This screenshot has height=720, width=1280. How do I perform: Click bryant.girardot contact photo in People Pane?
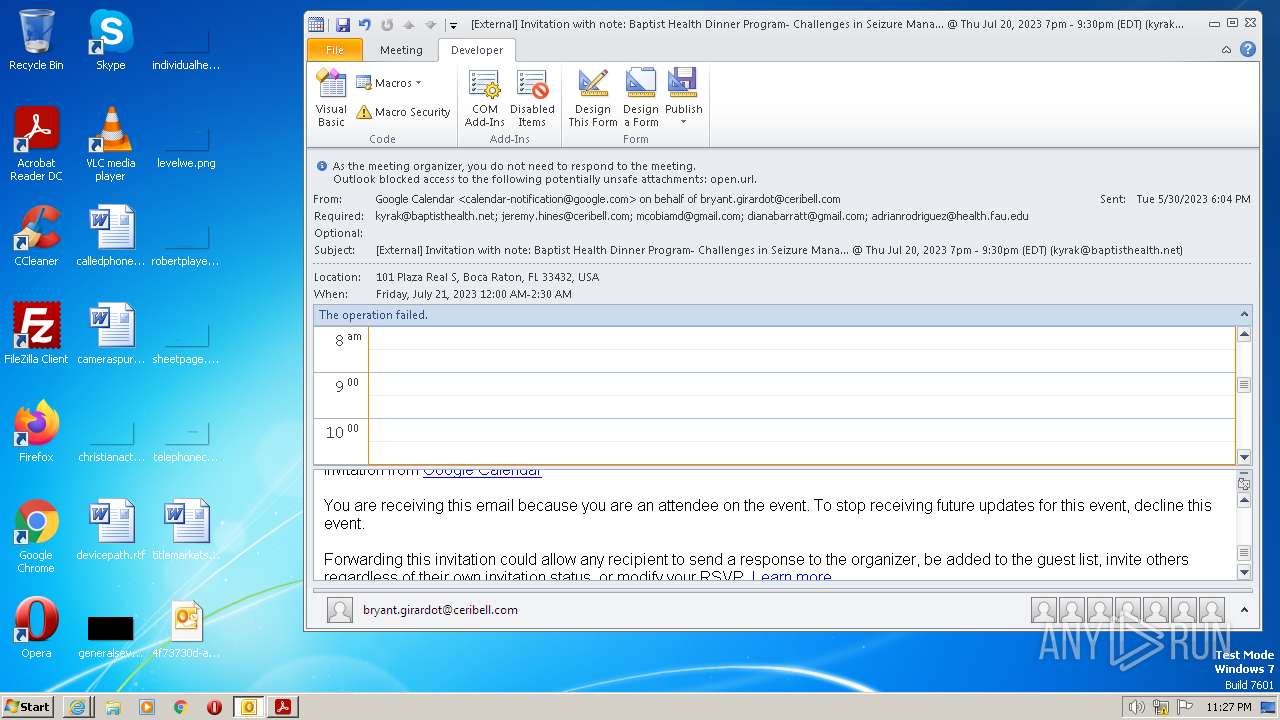pyautogui.click(x=340, y=610)
